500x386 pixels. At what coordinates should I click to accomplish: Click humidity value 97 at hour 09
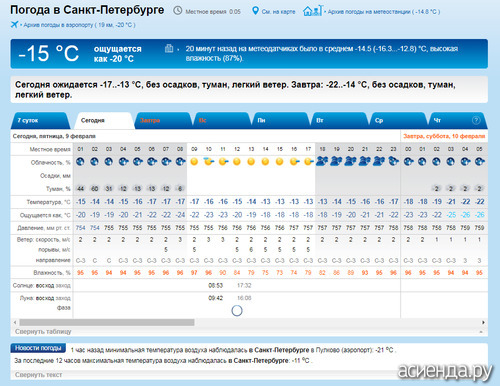point(194,273)
